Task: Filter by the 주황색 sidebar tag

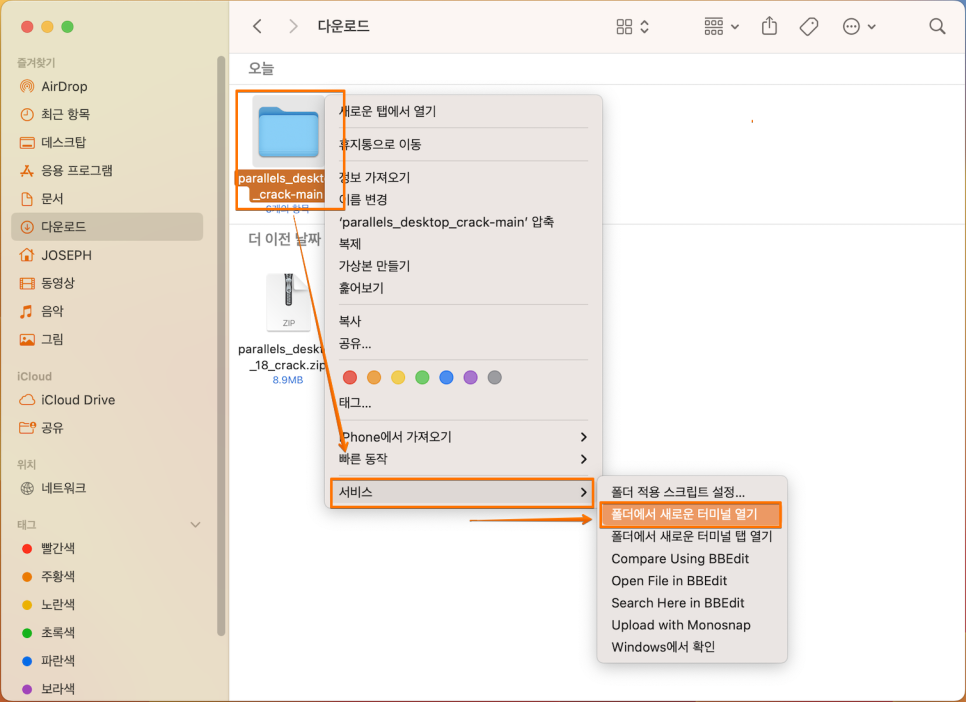Action: [x=107, y=576]
